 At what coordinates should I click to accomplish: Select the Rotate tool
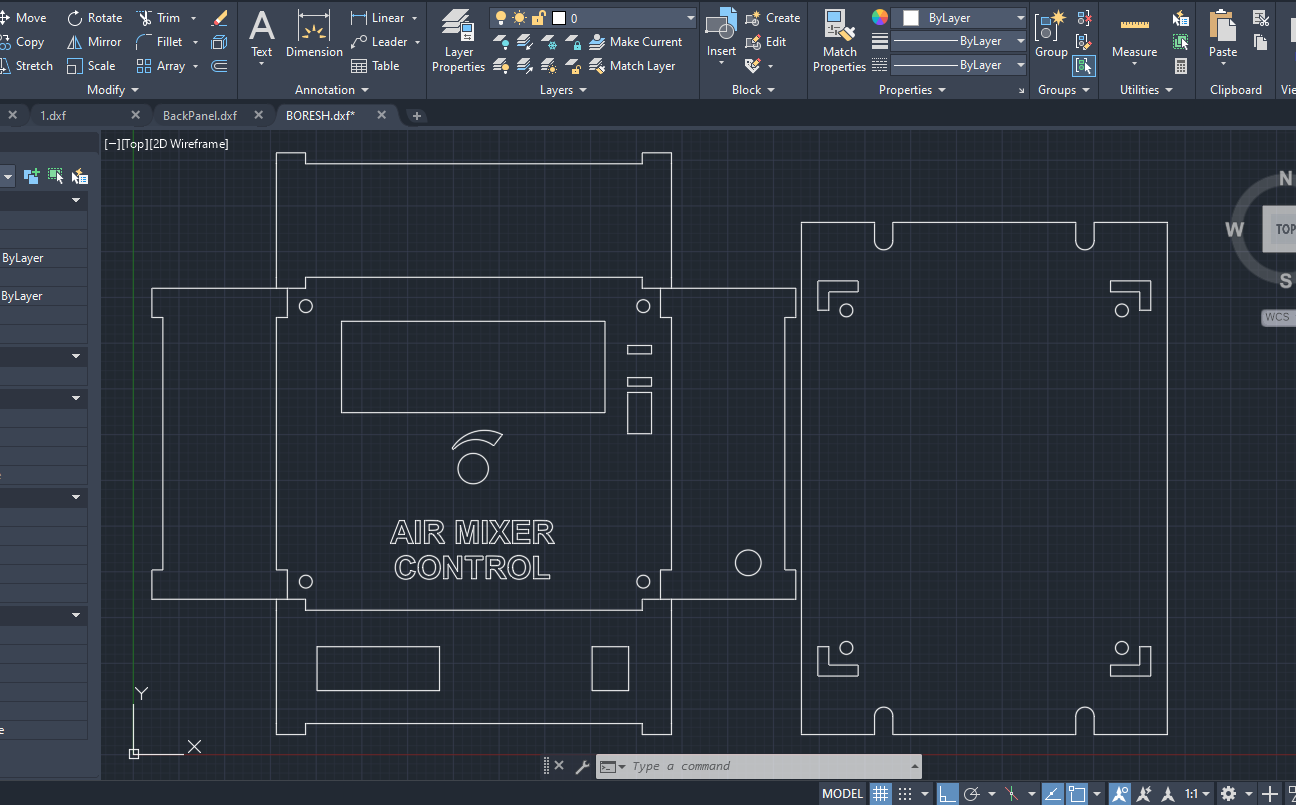pos(94,18)
